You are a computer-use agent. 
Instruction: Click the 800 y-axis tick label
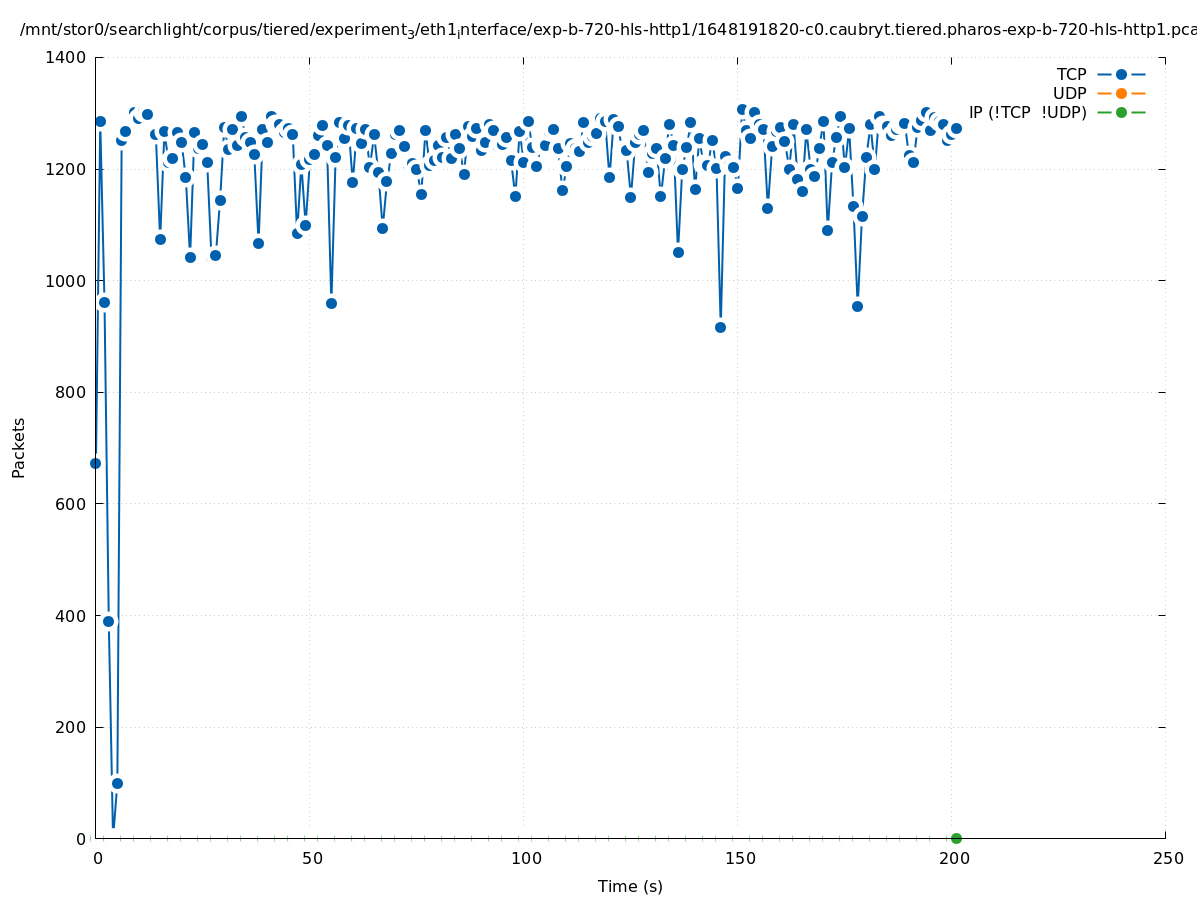point(70,393)
